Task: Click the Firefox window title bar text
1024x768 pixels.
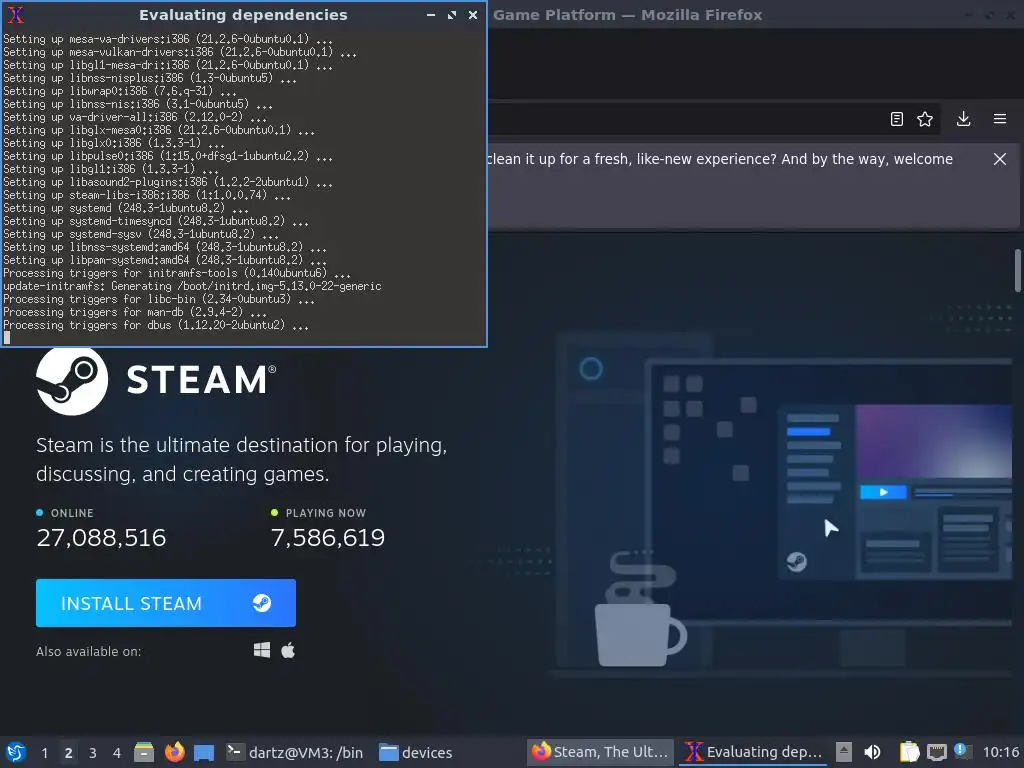Action: click(627, 14)
